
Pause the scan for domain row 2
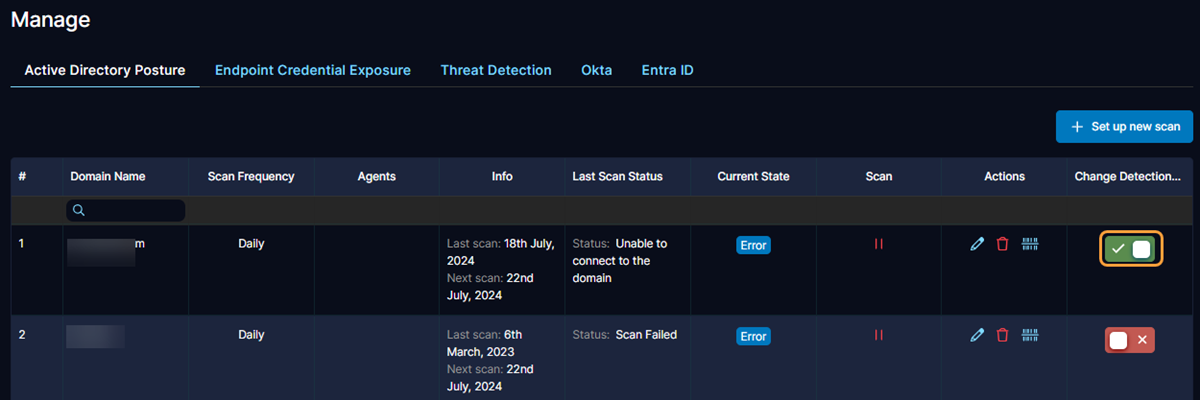coord(878,336)
